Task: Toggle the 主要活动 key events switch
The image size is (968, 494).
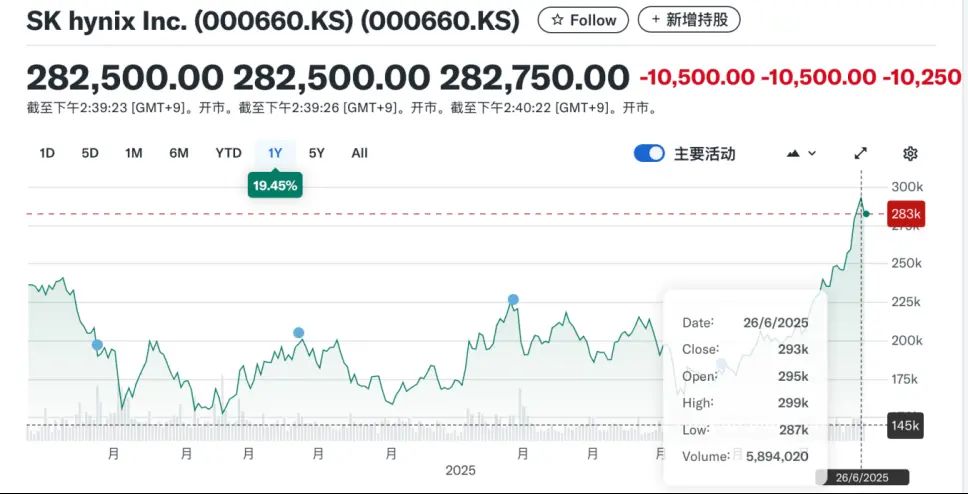Action: (650, 154)
